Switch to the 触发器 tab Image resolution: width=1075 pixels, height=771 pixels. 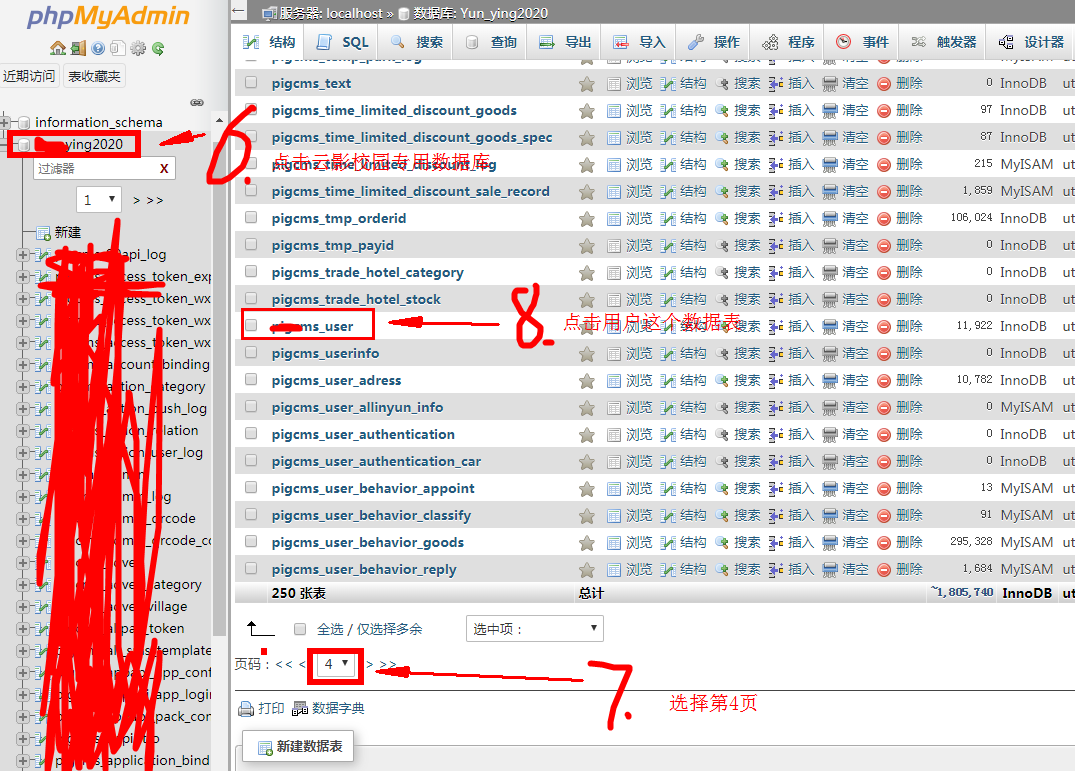[x=943, y=42]
